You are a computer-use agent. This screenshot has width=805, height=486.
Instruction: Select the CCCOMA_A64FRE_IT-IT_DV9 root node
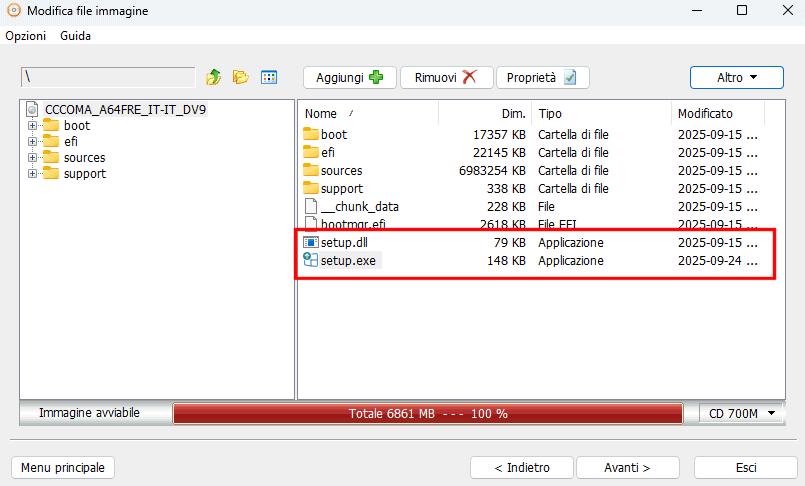point(125,109)
